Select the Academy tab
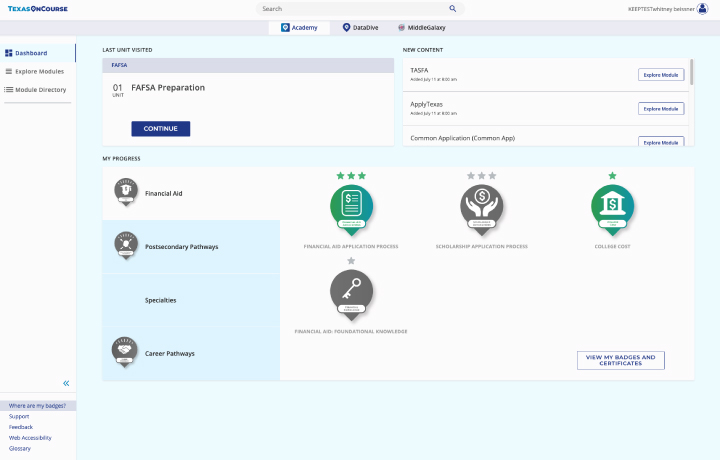This screenshot has width=720, height=460. coord(299,28)
